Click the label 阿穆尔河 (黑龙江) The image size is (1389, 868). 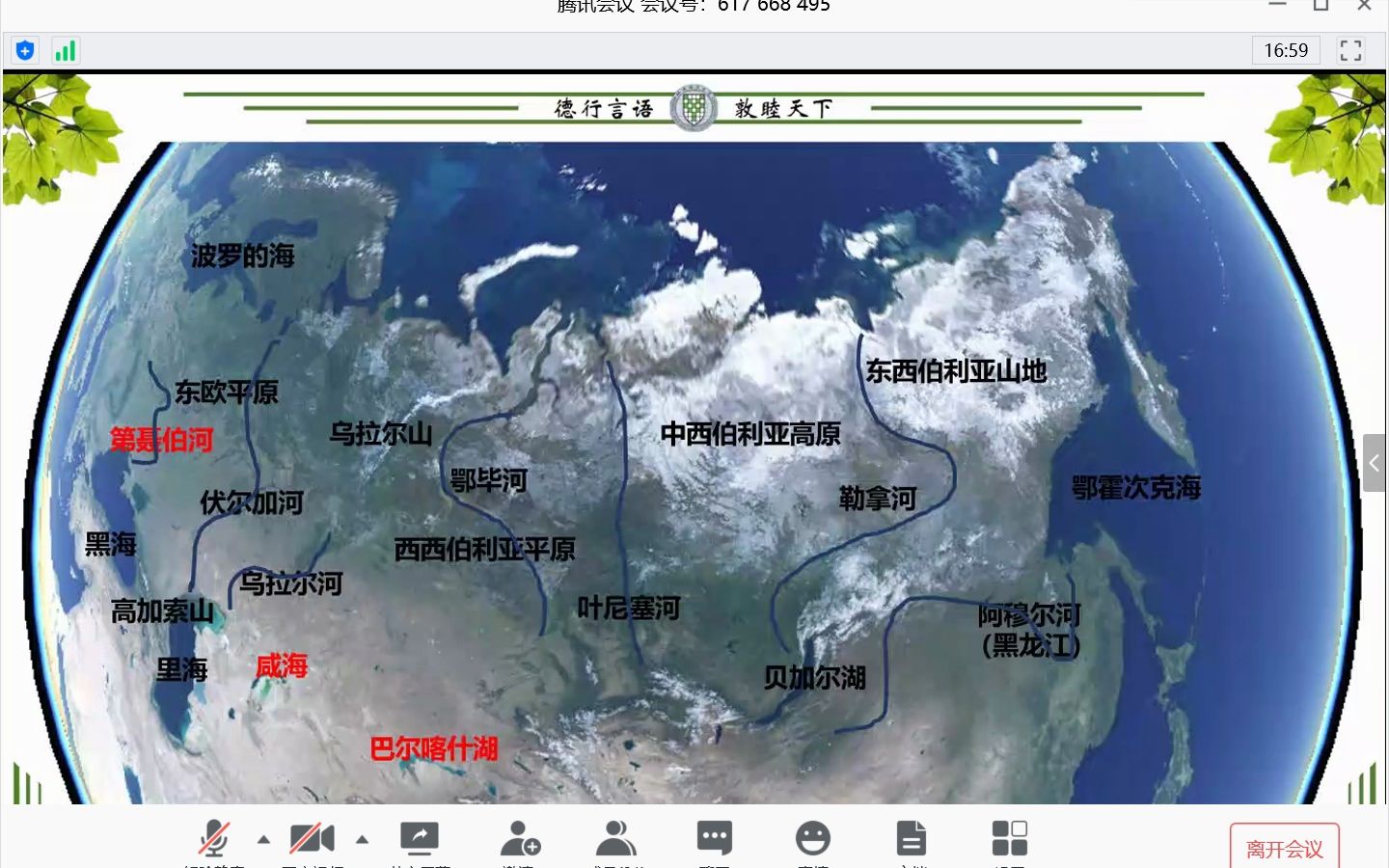[1030, 630]
